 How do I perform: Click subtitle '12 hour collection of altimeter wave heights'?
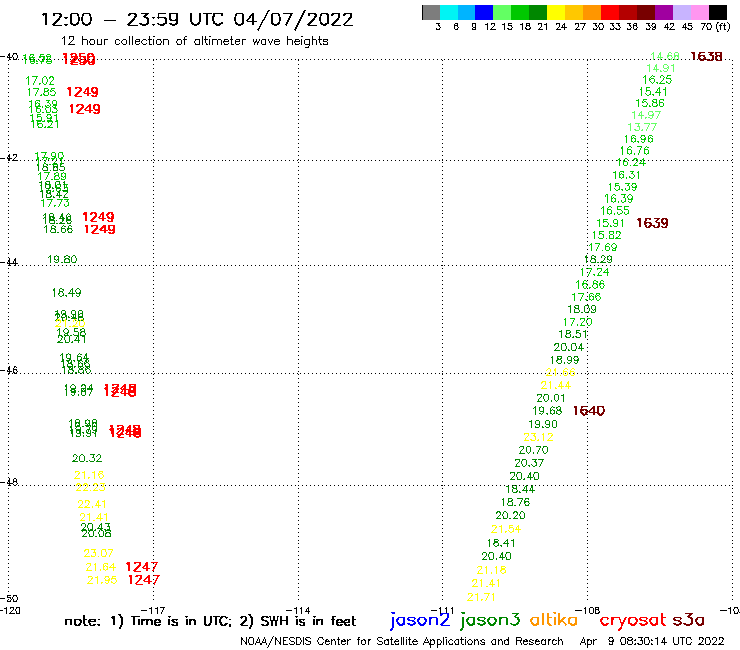coord(194,41)
